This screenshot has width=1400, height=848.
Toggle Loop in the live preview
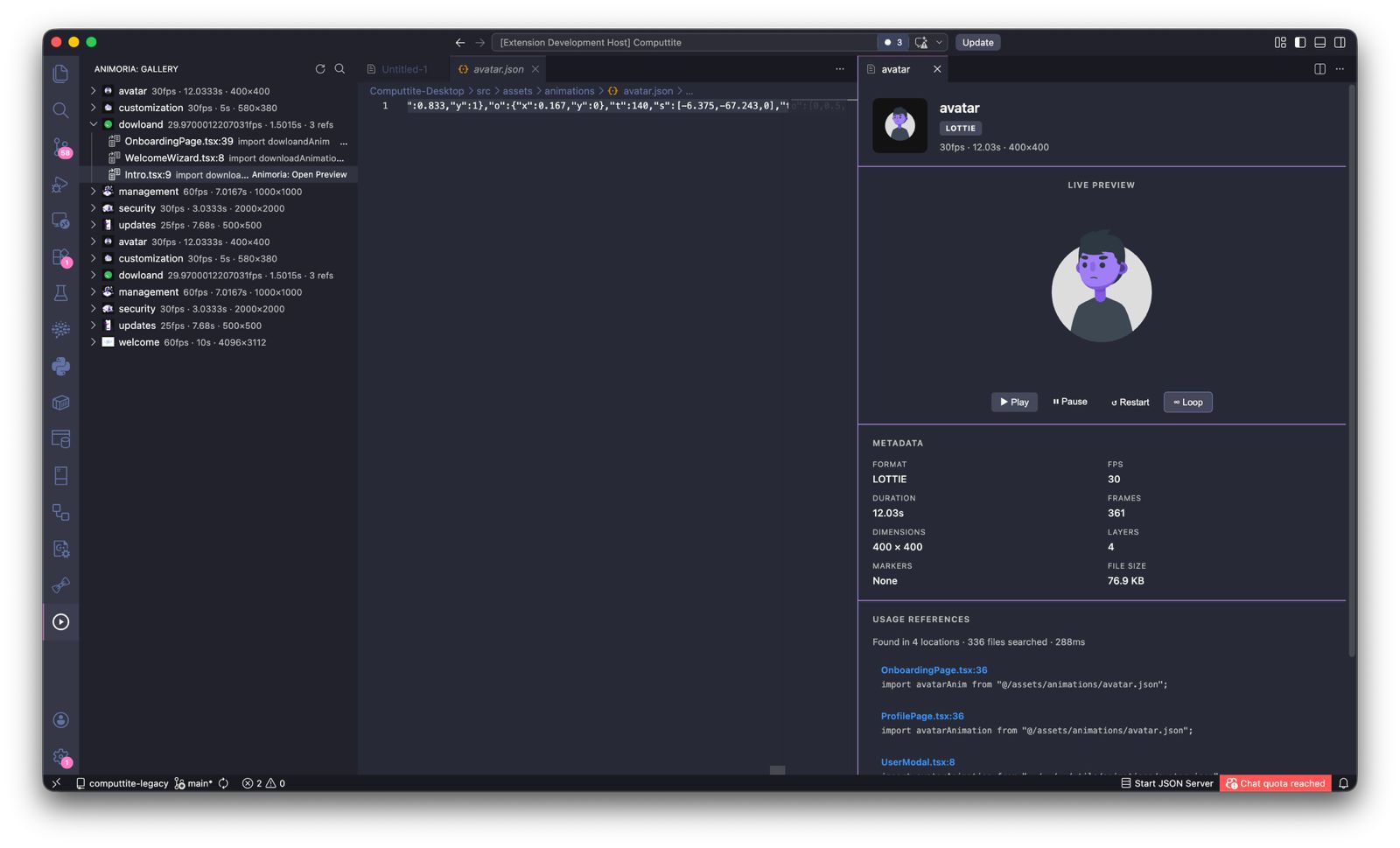[x=1187, y=402]
